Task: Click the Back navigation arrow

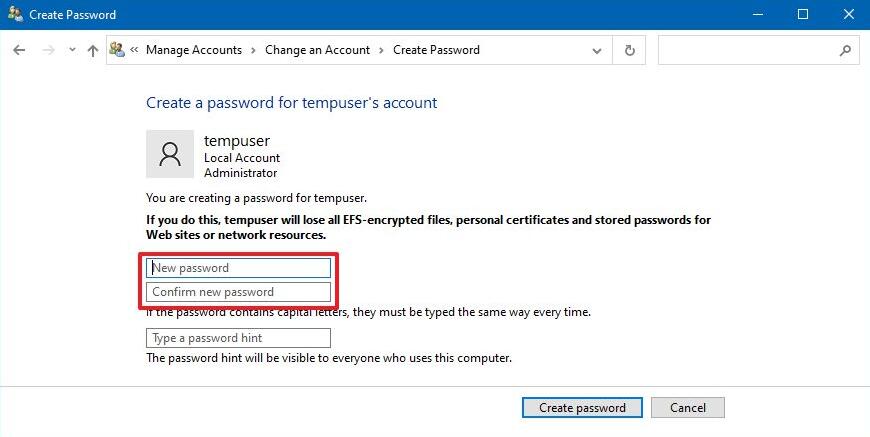Action: (19, 50)
